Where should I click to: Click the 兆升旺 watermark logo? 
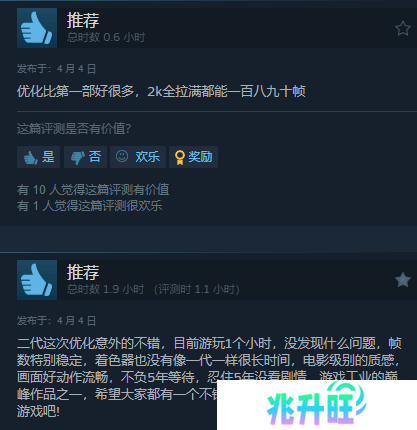[x=317, y=405]
